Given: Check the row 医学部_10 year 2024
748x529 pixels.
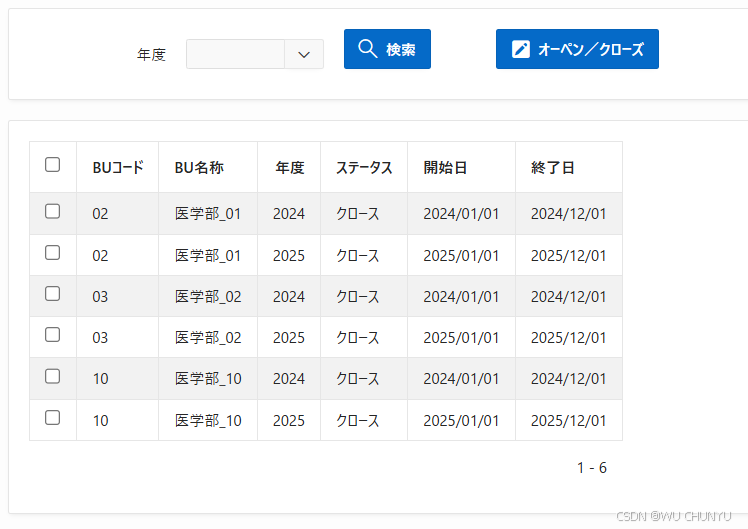Looking at the screenshot, I should (52, 376).
